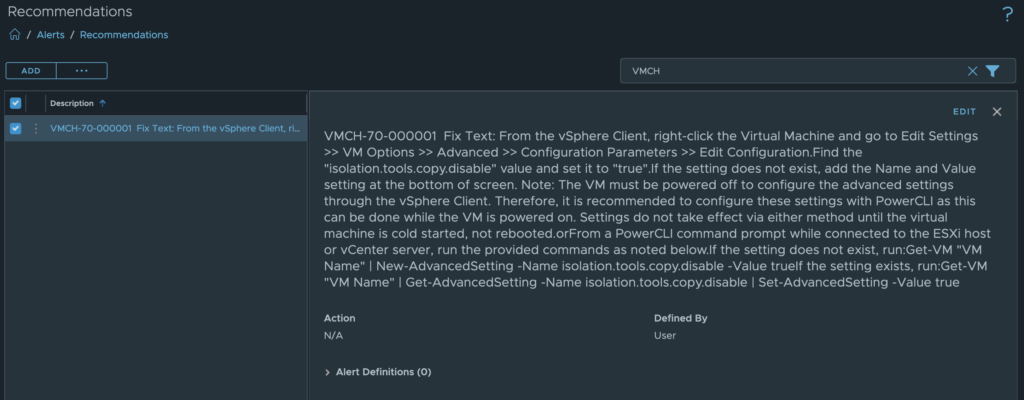Open the more actions ellipsis button

[82, 71]
